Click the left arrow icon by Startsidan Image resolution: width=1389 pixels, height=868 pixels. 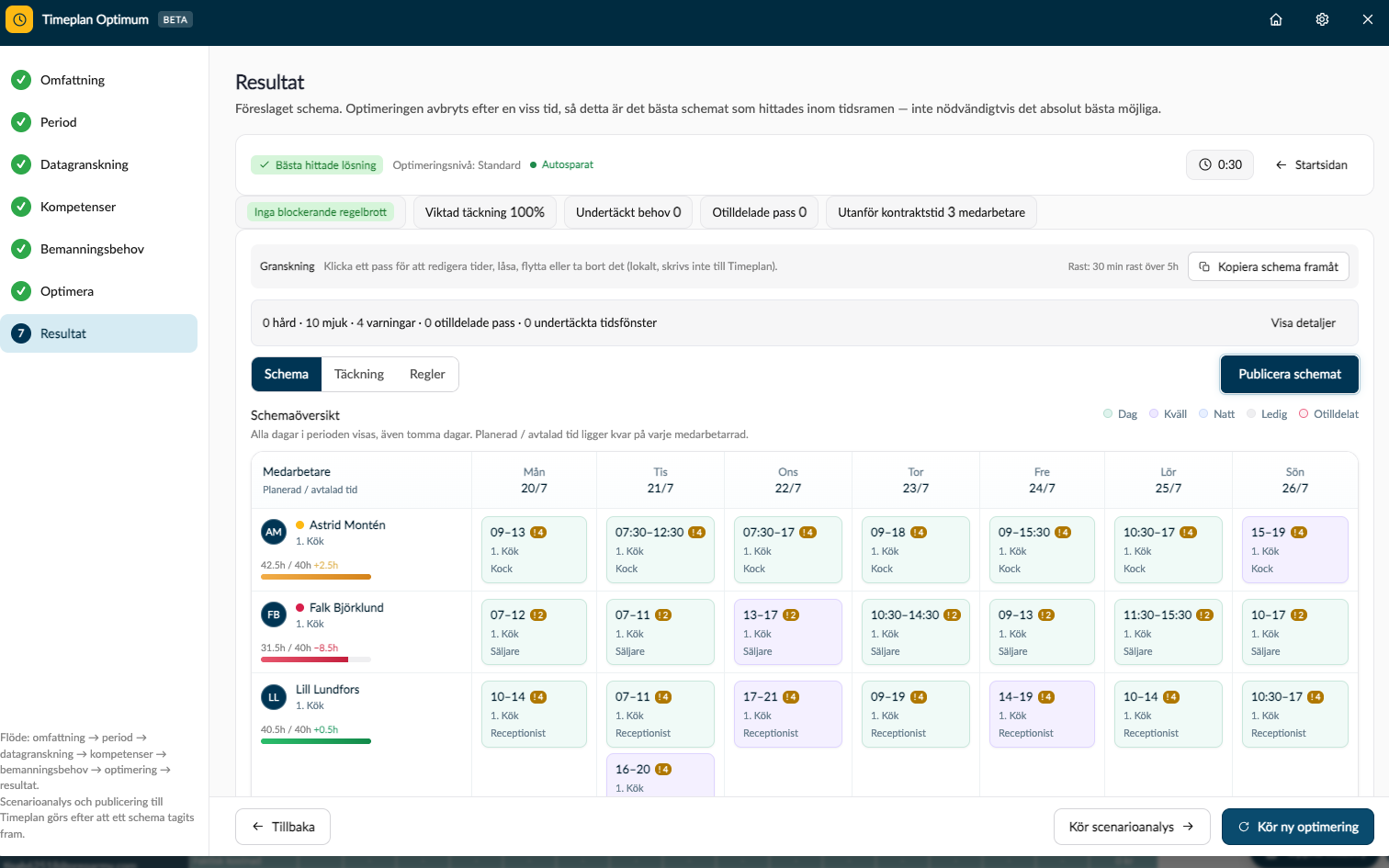[1281, 164]
